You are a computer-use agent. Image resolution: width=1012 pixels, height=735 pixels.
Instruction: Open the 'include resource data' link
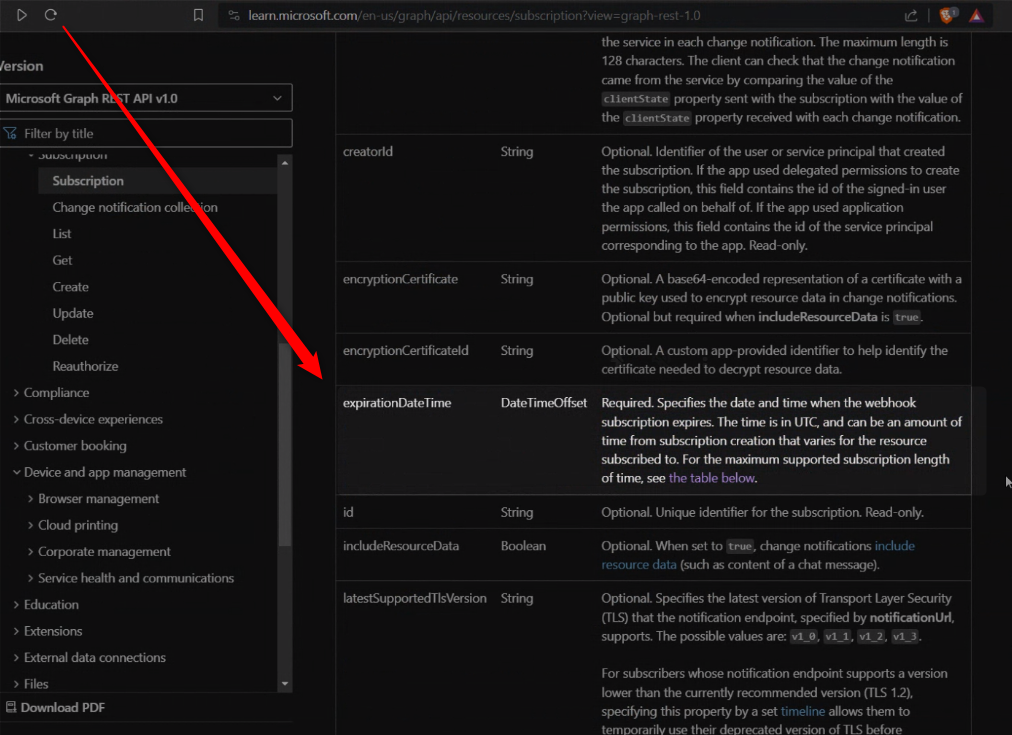tap(758, 555)
